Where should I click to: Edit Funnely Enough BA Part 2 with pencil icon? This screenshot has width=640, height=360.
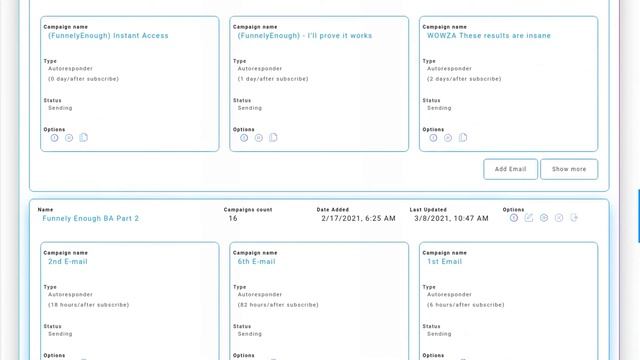(x=529, y=218)
